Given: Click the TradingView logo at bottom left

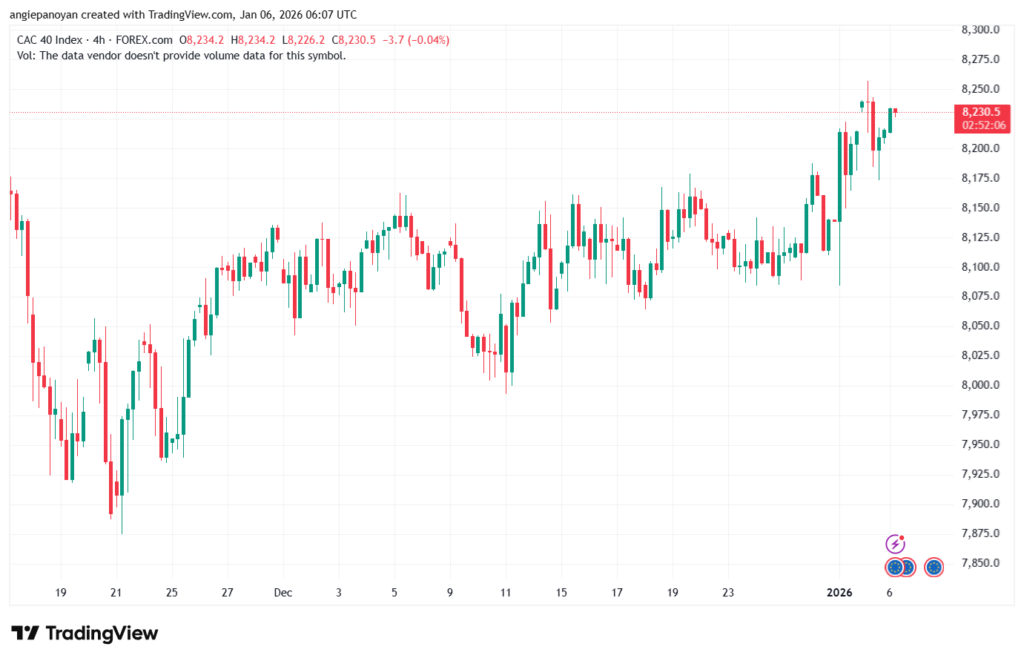Looking at the screenshot, I should pyautogui.click(x=84, y=633).
